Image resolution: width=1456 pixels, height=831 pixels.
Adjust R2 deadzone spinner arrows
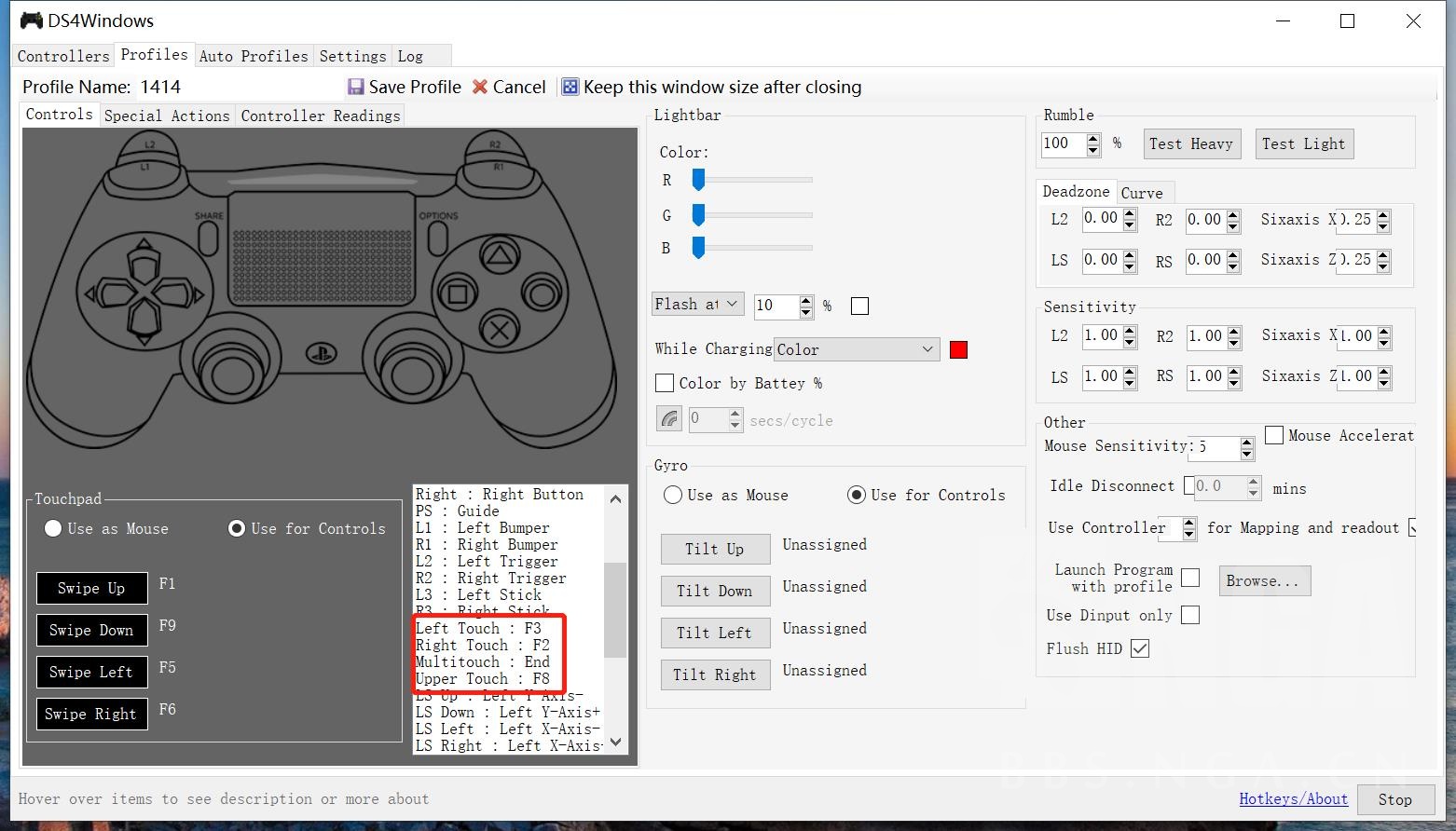(1233, 220)
